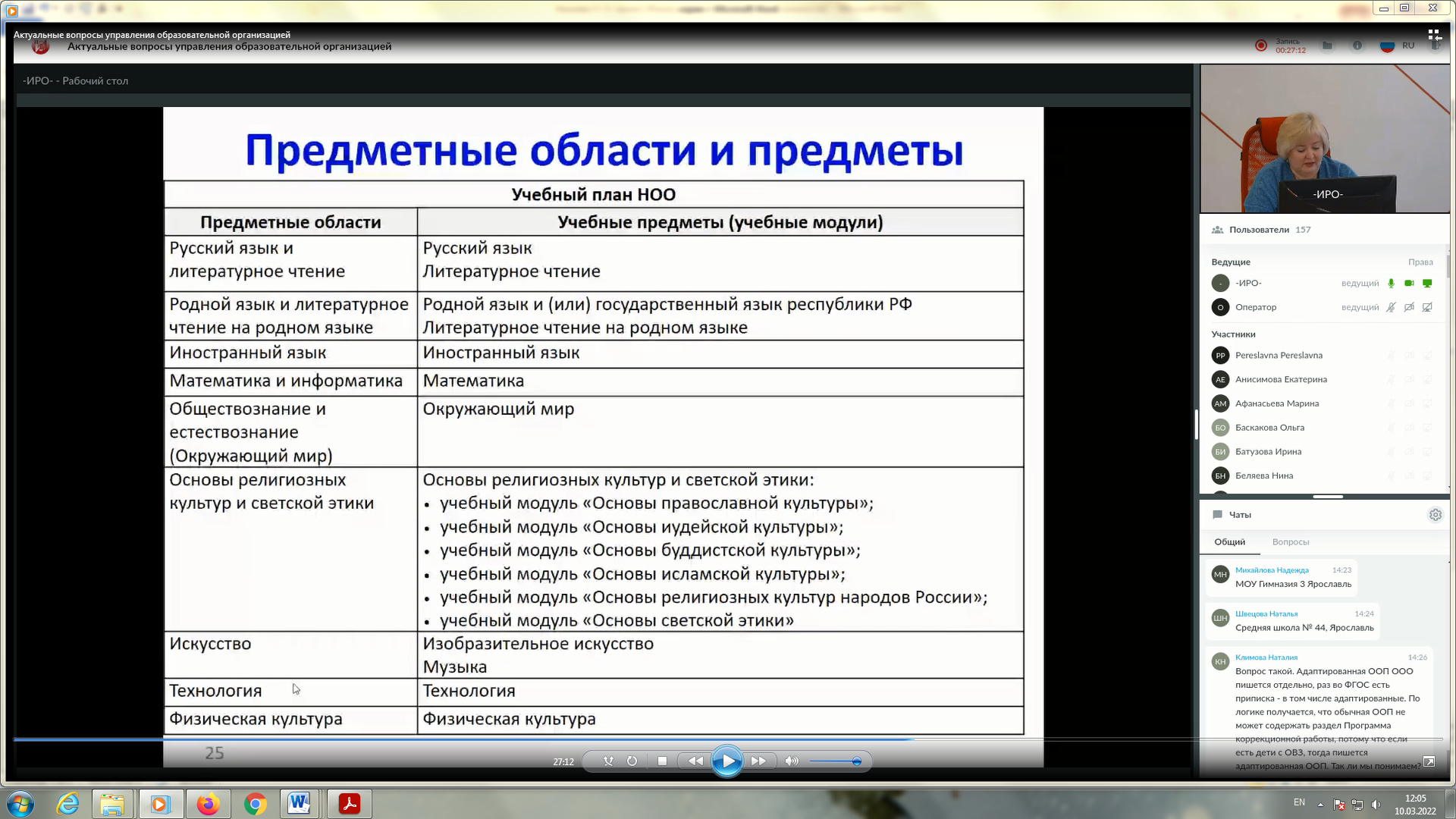The width and height of the screenshot is (1456, 819).
Task: Click the switch-to-library squares icon
Action: (1434, 35)
